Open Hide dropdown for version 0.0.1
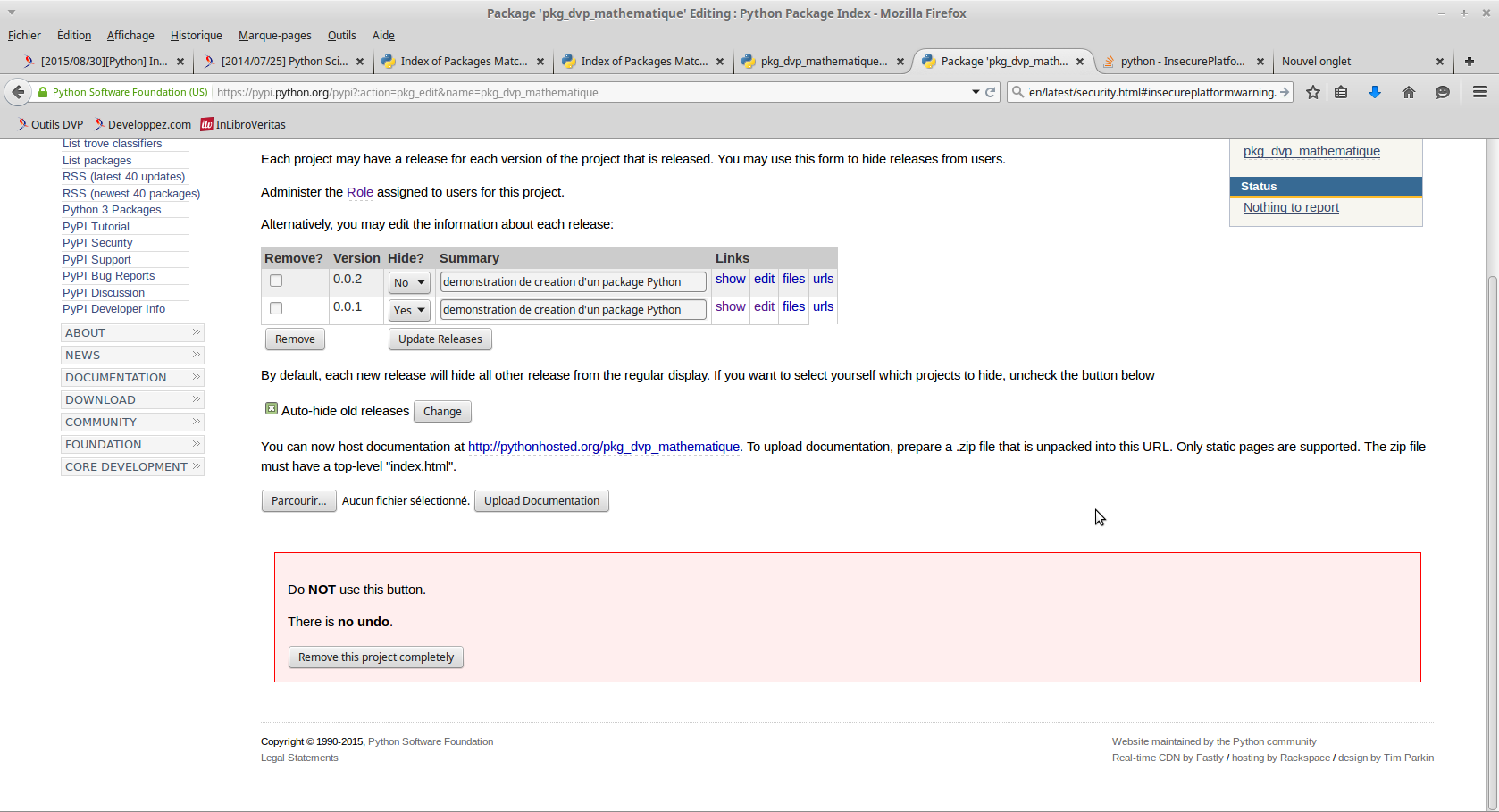The height and width of the screenshot is (812, 1499). click(409, 310)
